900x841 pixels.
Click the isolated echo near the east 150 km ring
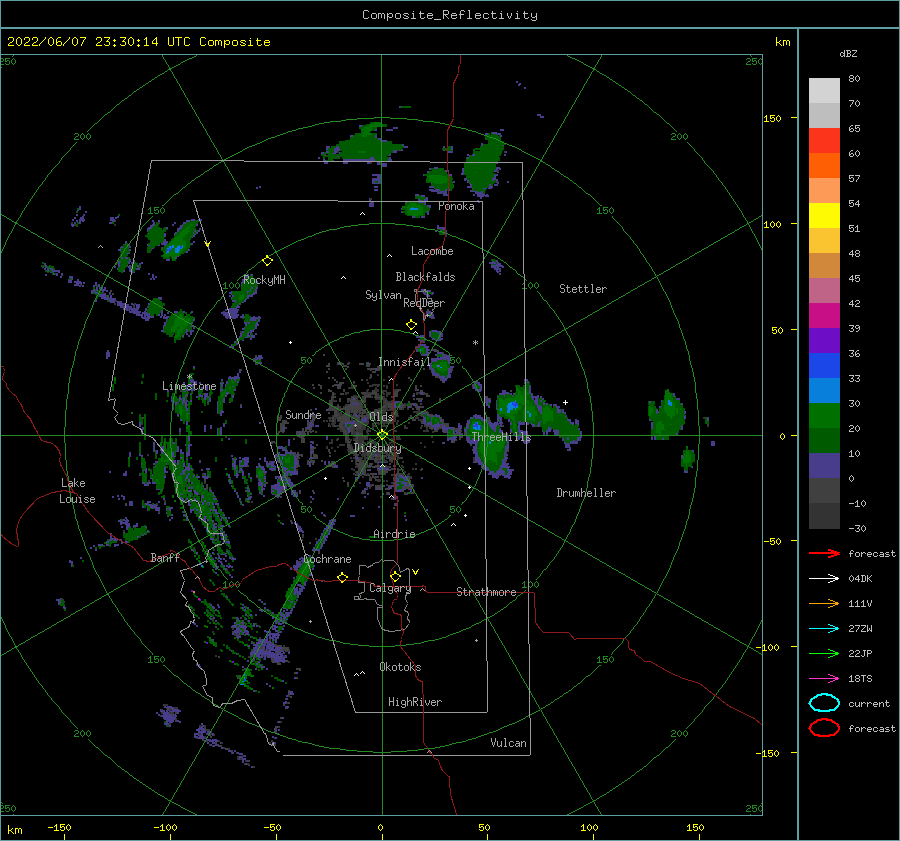pyautogui.click(x=666, y=414)
